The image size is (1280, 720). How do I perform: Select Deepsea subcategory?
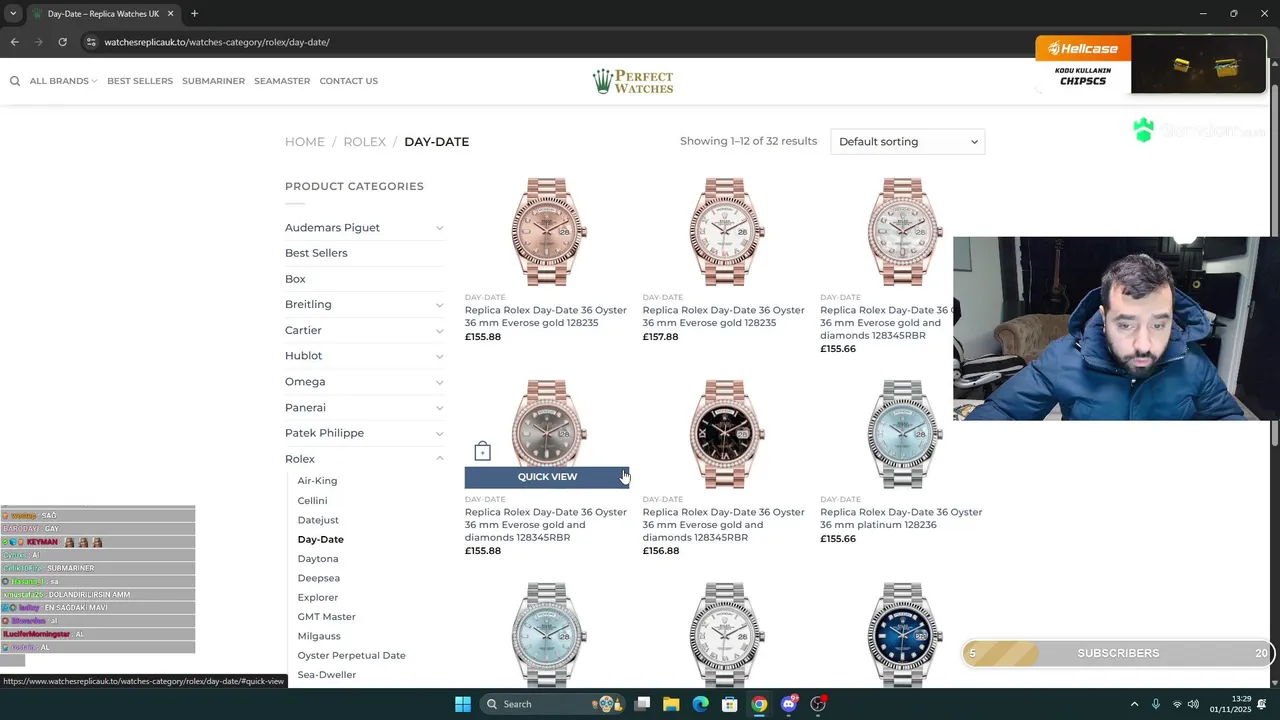[319, 578]
